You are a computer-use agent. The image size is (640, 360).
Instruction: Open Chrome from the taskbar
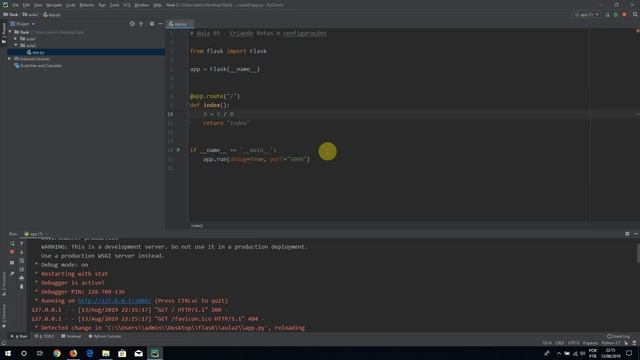pyautogui.click(x=57, y=353)
